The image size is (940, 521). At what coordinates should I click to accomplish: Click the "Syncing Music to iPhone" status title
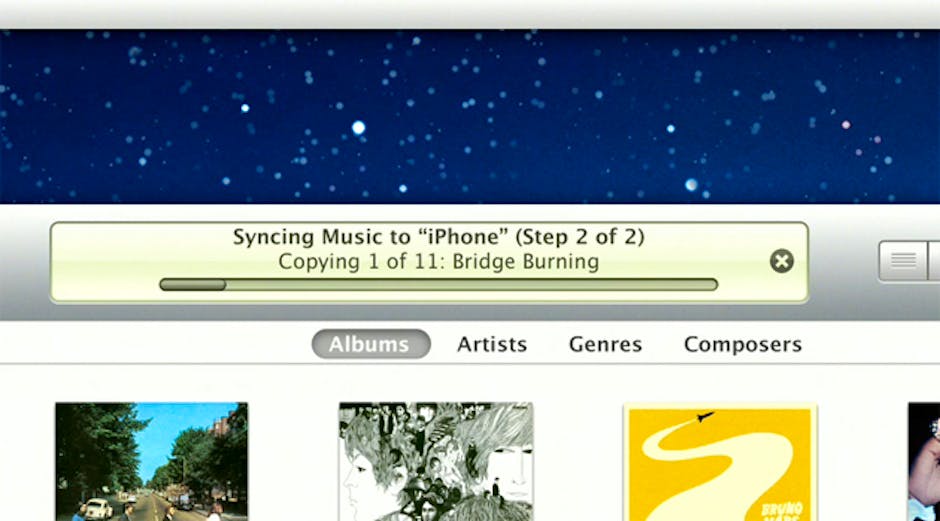pyautogui.click(x=438, y=237)
